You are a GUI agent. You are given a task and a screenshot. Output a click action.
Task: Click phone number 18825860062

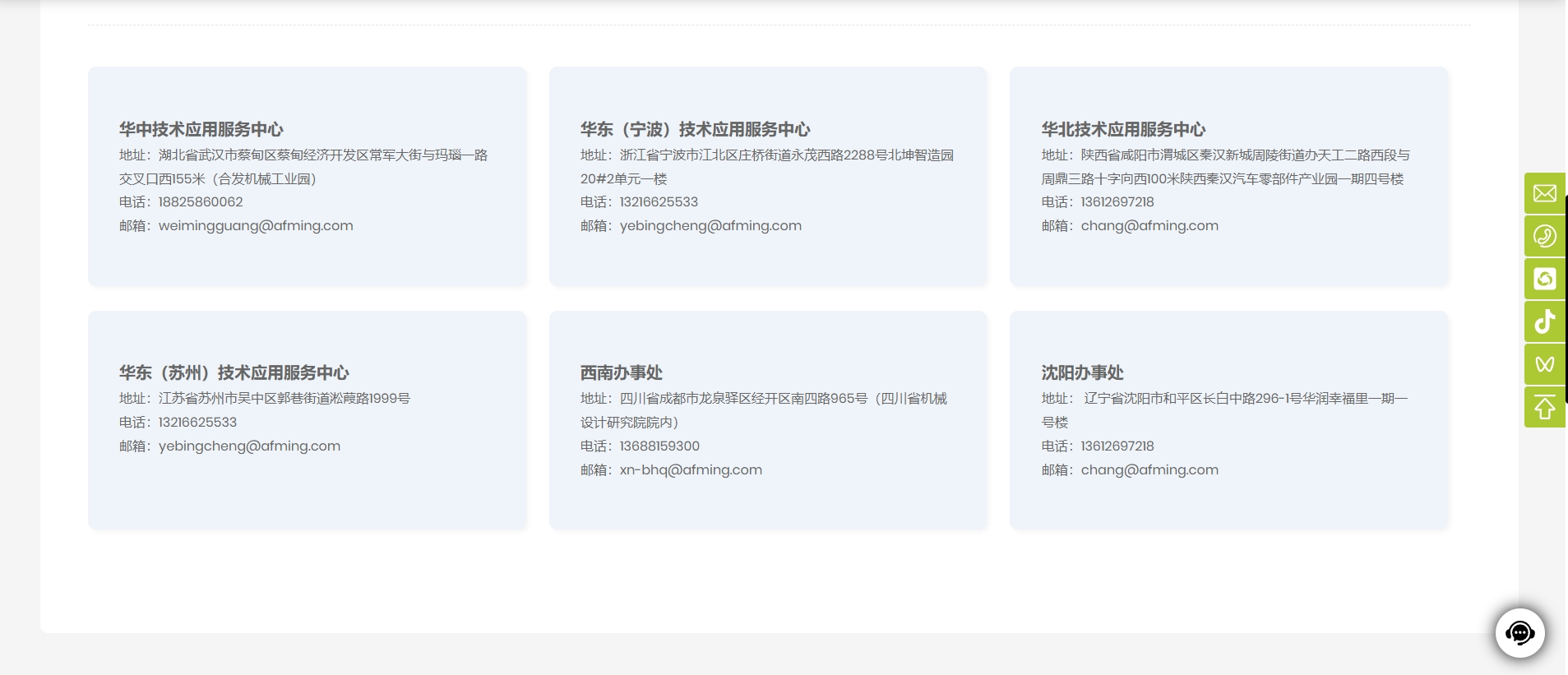[200, 201]
